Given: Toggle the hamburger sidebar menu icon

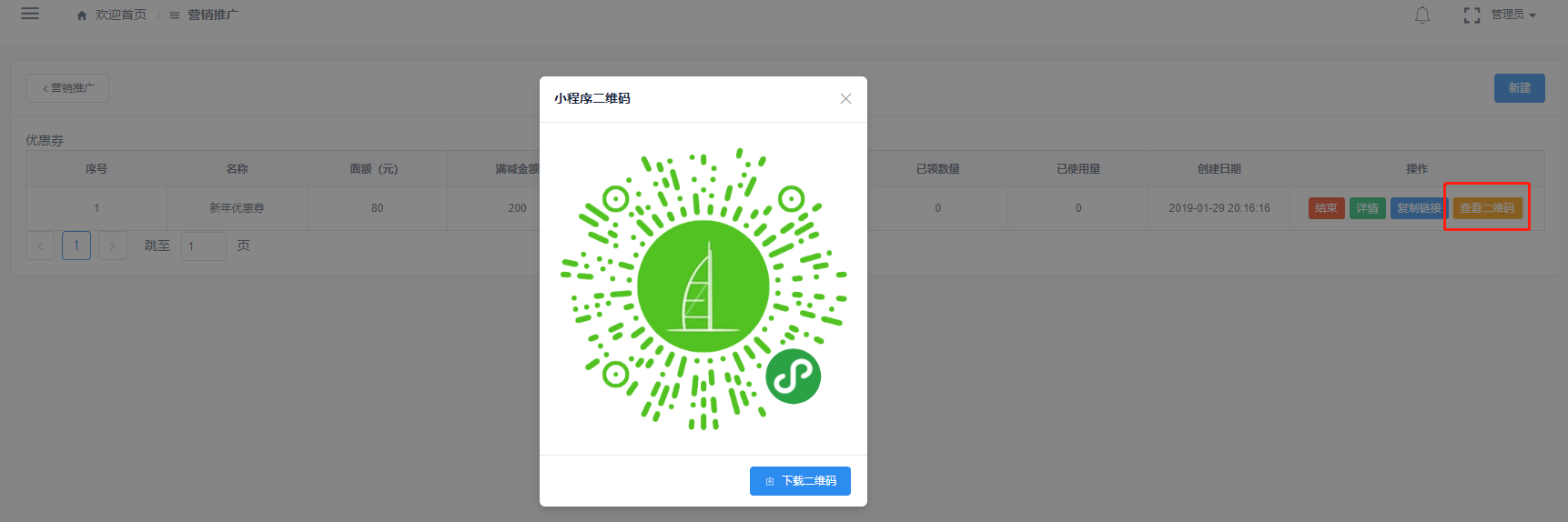Looking at the screenshot, I should [x=30, y=14].
